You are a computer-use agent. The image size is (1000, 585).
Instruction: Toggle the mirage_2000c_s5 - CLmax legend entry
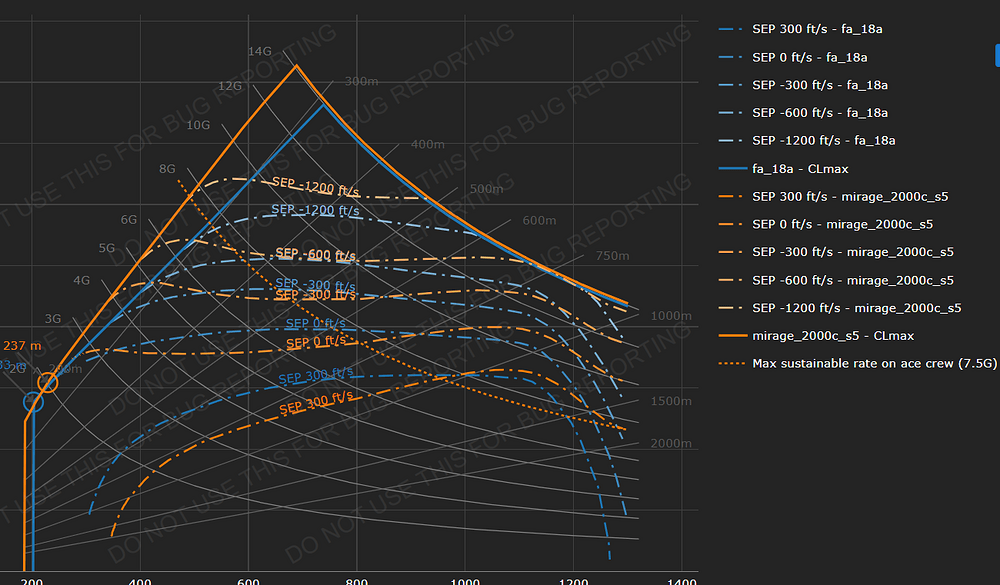816,336
